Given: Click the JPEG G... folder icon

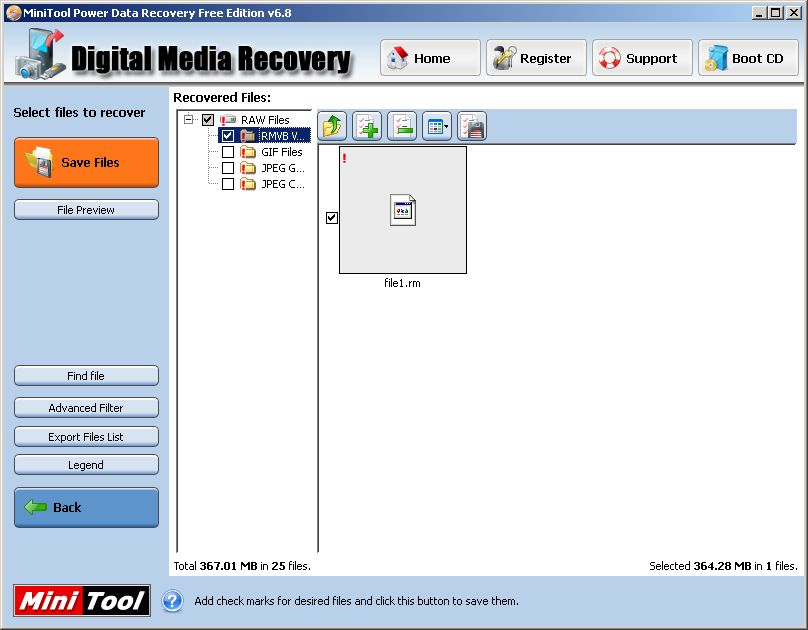Looking at the screenshot, I should tap(248, 168).
